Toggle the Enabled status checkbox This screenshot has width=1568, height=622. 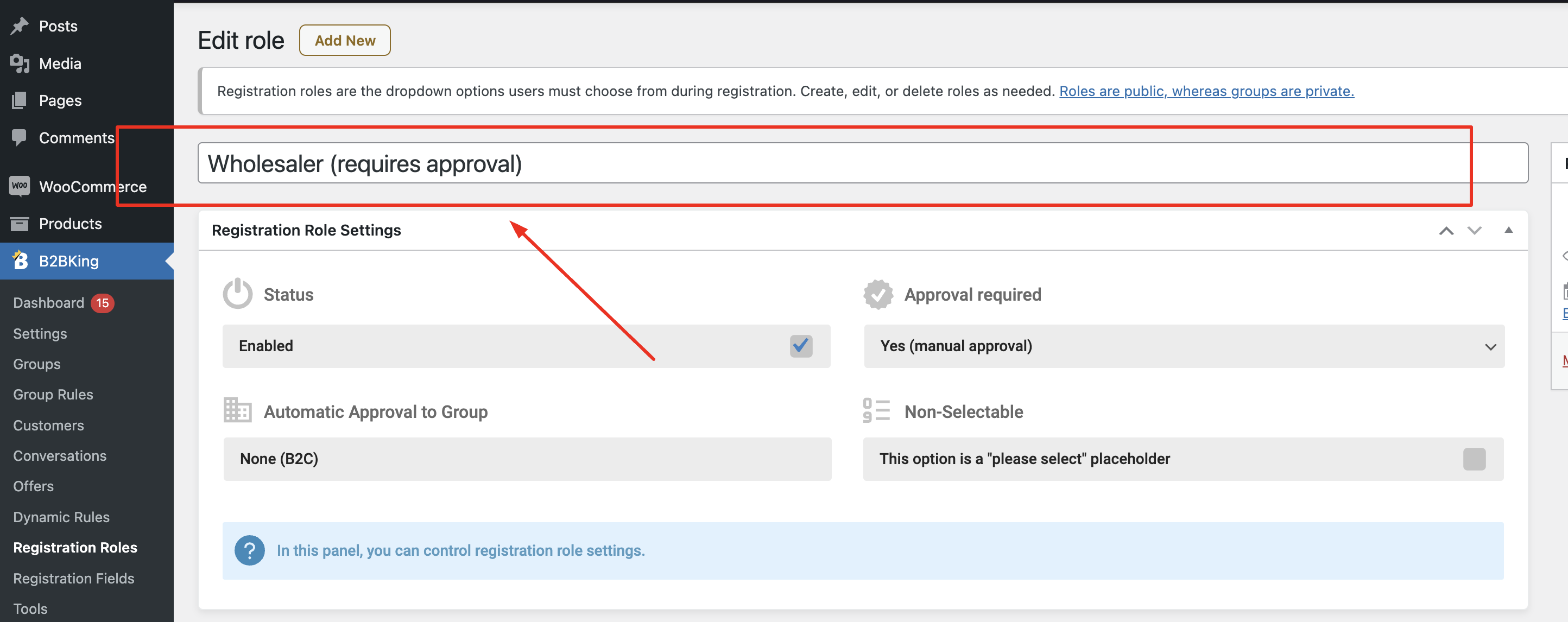tap(801, 346)
